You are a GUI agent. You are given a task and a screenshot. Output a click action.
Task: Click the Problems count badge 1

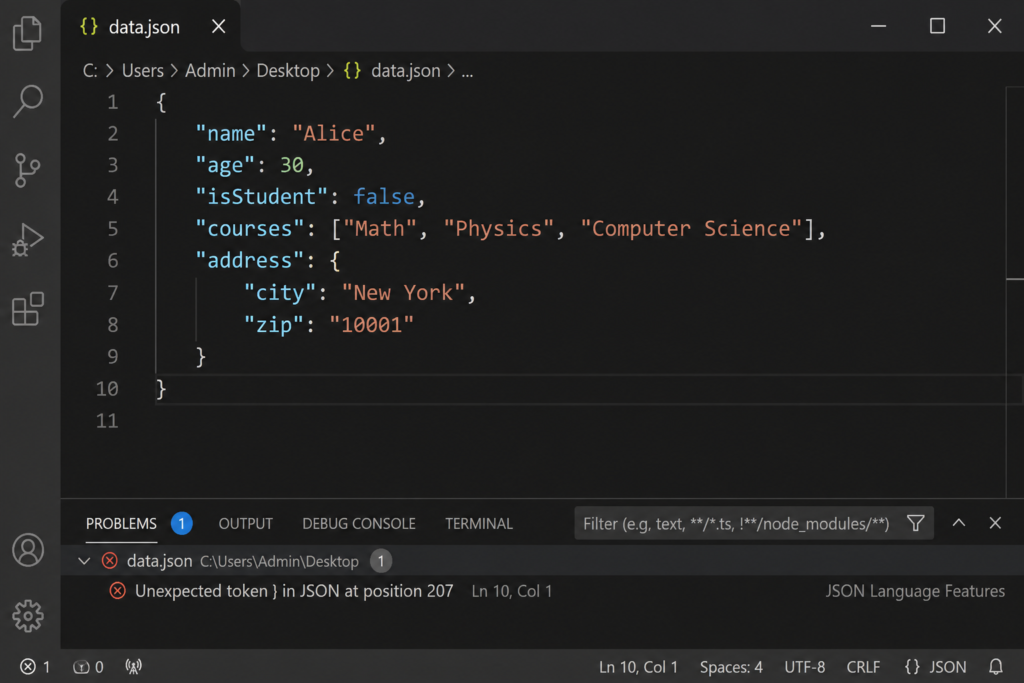[182, 524]
